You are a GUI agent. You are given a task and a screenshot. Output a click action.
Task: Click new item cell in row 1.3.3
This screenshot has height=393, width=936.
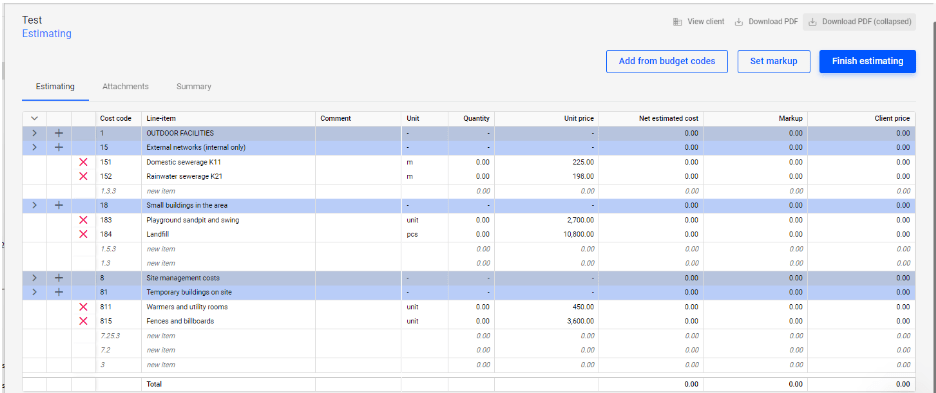click(228, 191)
